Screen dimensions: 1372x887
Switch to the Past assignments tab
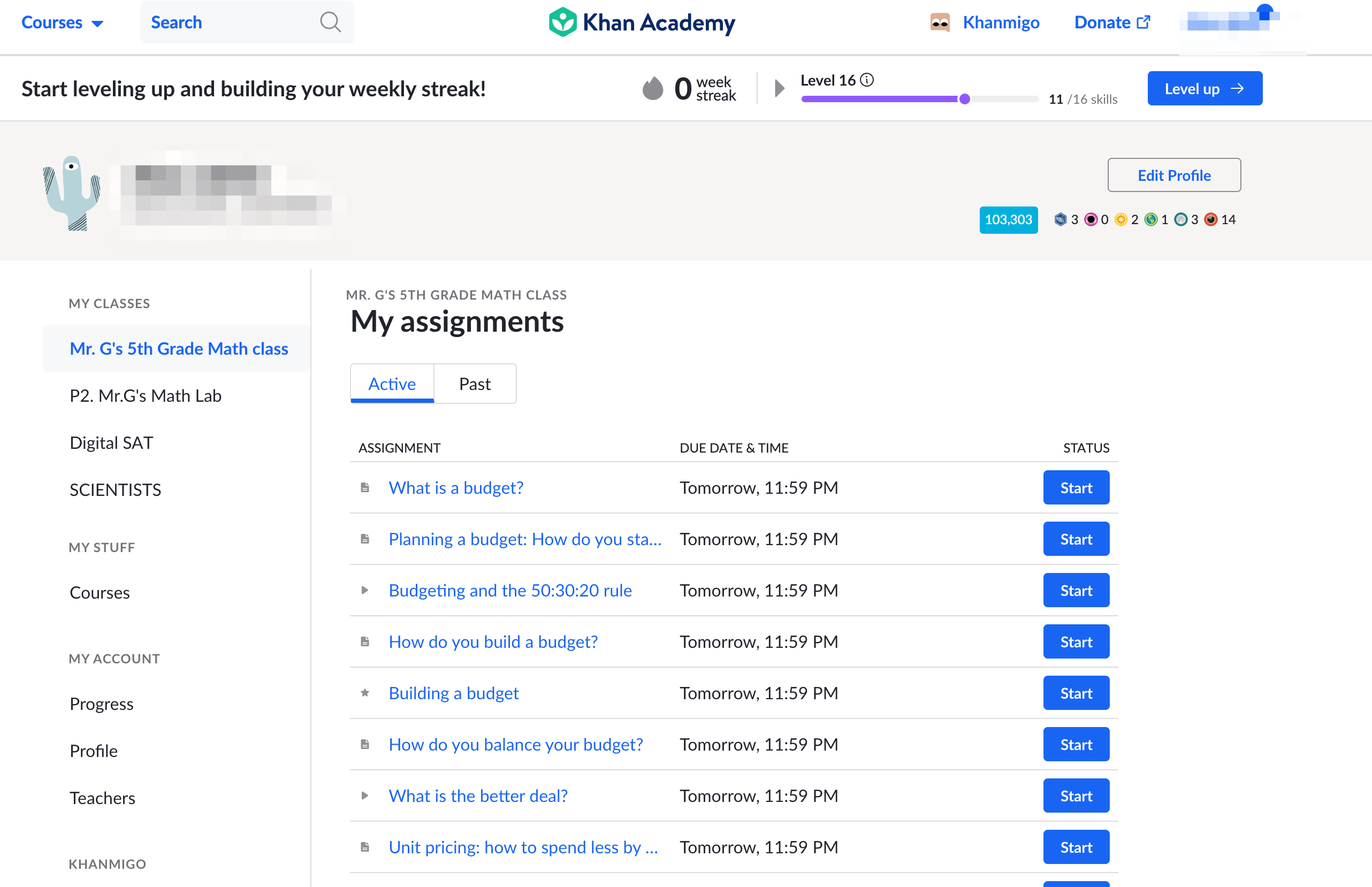coord(475,384)
